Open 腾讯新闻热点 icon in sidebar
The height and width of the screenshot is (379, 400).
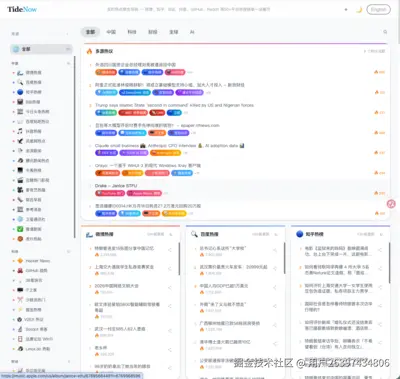coord(20,160)
